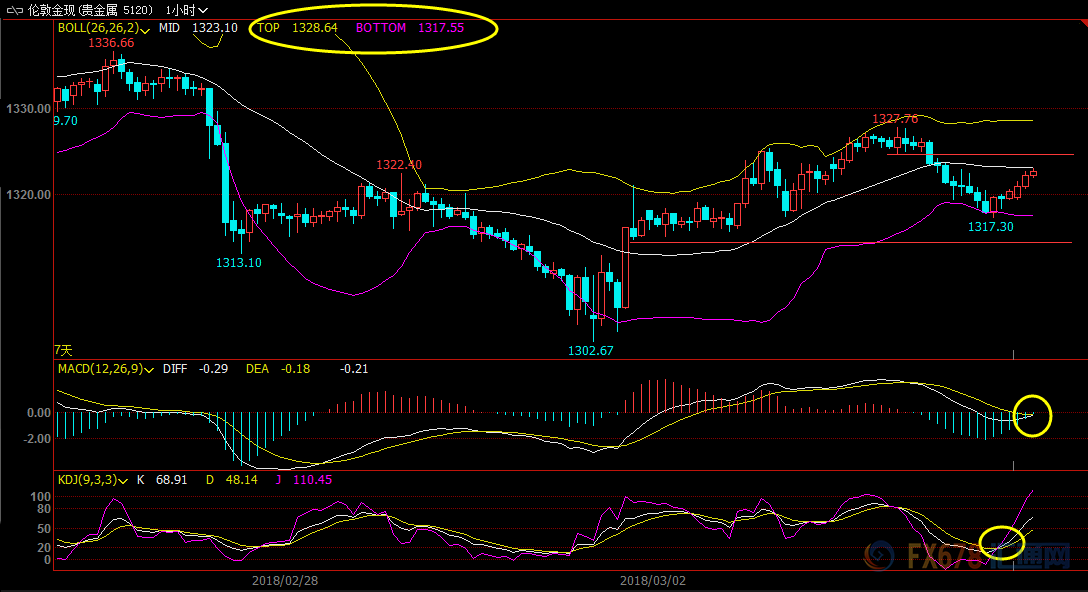Screen dimensions: 1088x592
Task: Click the 1336.66 high price label
Action: pyautogui.click(x=111, y=43)
